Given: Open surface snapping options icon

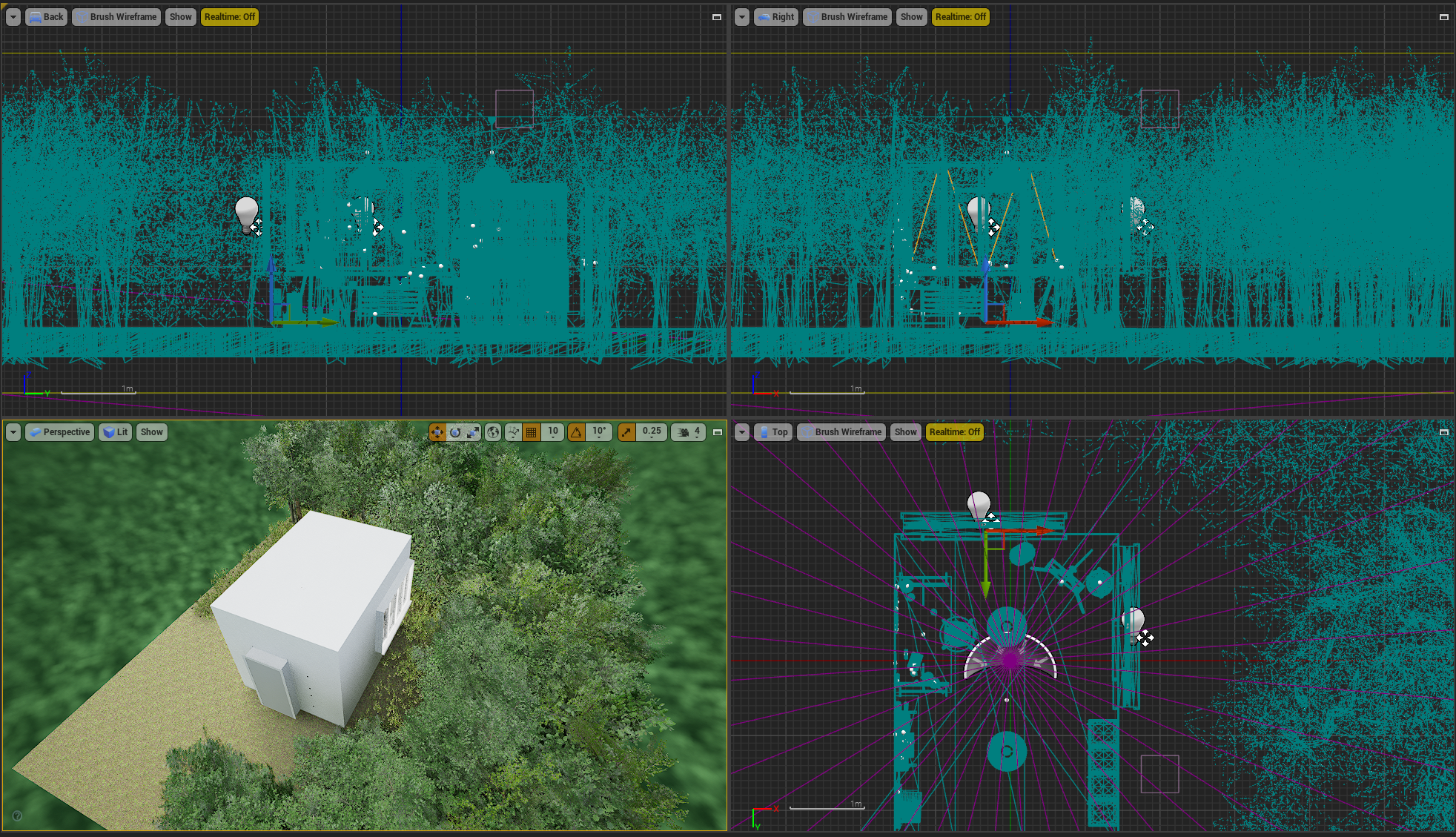Looking at the screenshot, I should [513, 432].
